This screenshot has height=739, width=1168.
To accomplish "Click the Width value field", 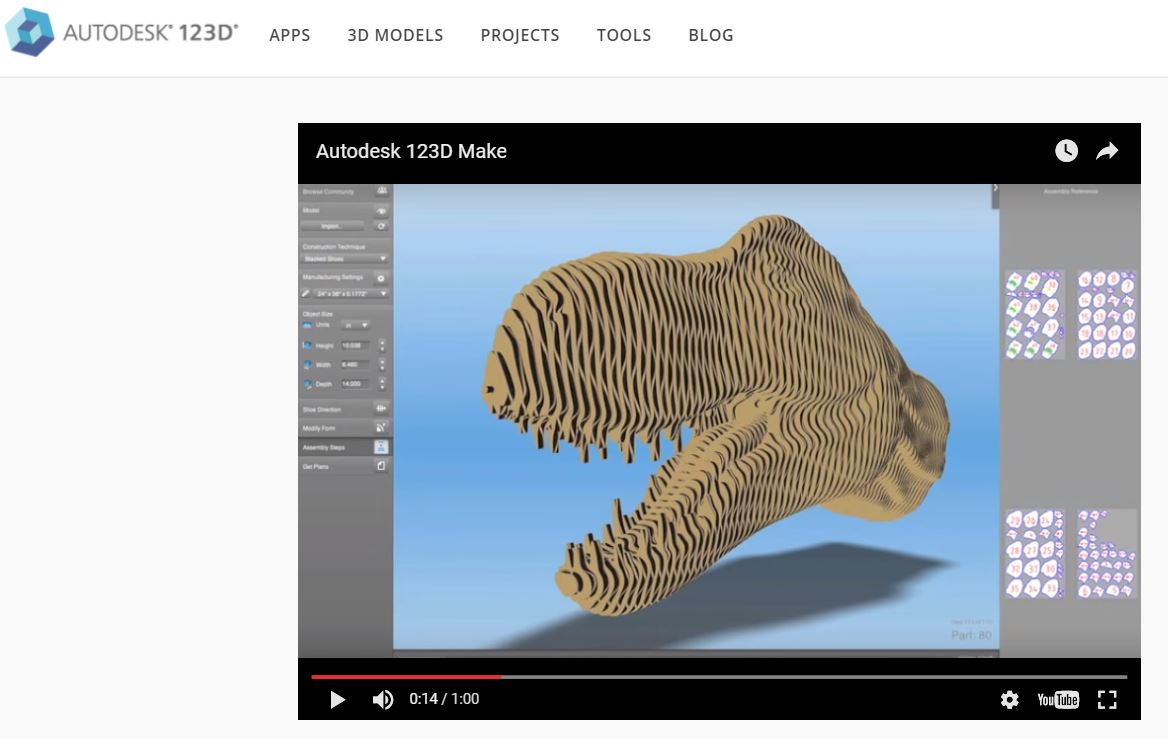I will click(355, 365).
